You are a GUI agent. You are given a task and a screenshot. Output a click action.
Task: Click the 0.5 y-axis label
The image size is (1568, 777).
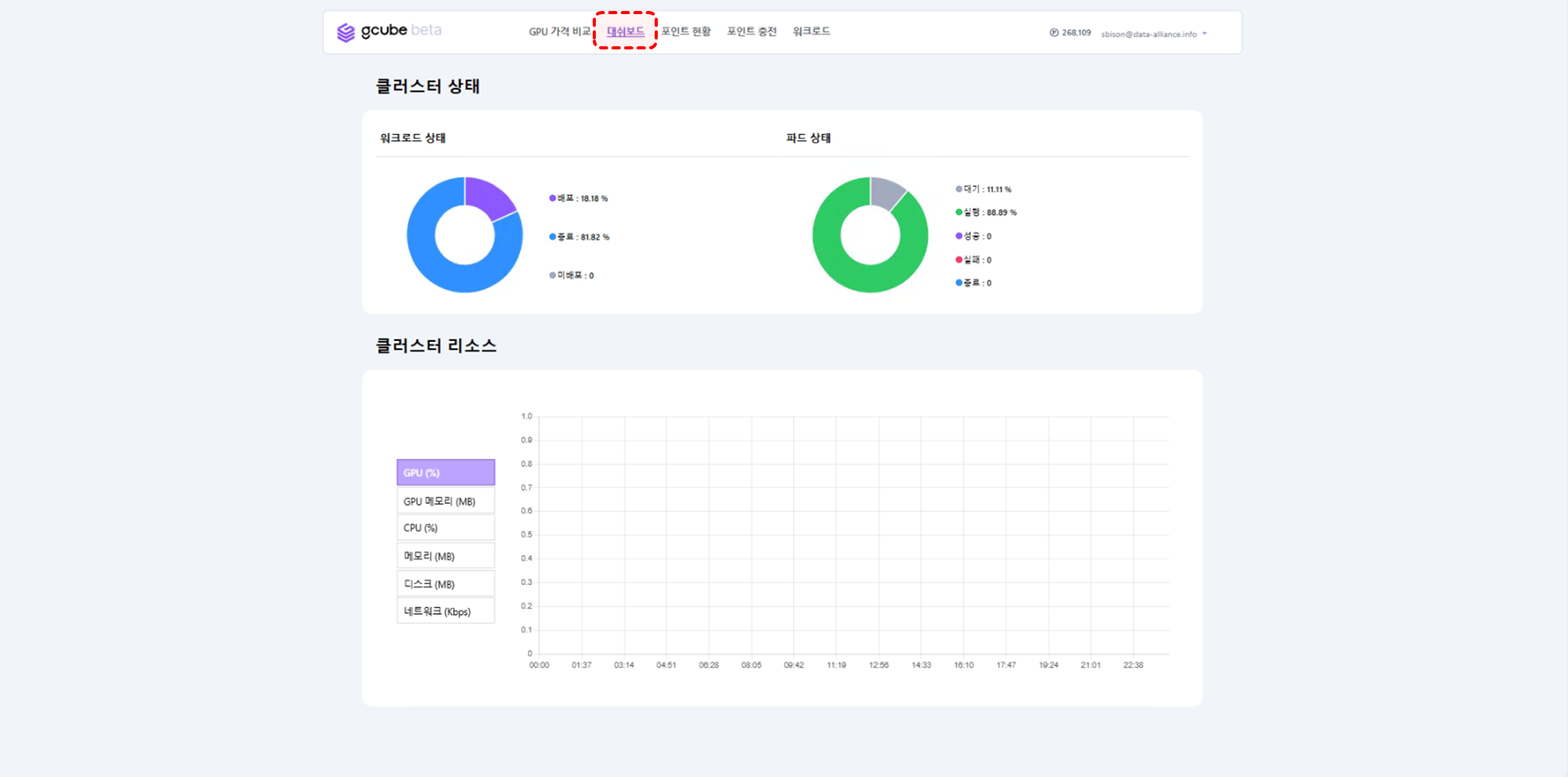pos(527,535)
